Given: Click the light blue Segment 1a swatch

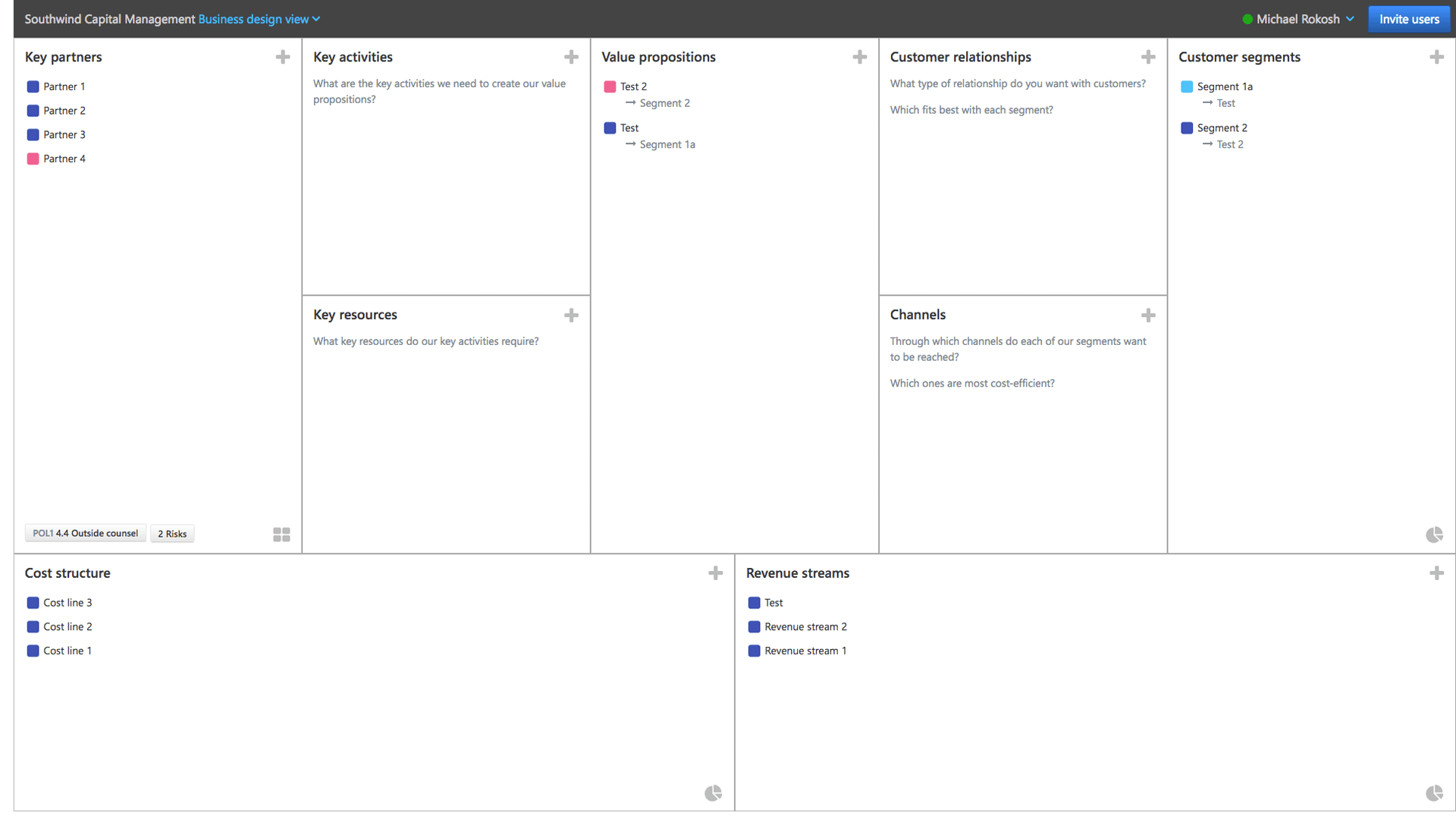Looking at the screenshot, I should point(1187,86).
